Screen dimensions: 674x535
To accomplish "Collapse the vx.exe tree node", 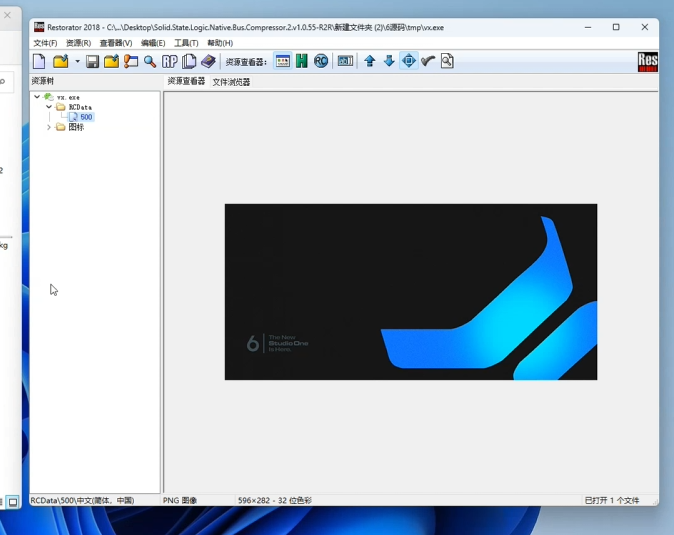I will click(37, 97).
